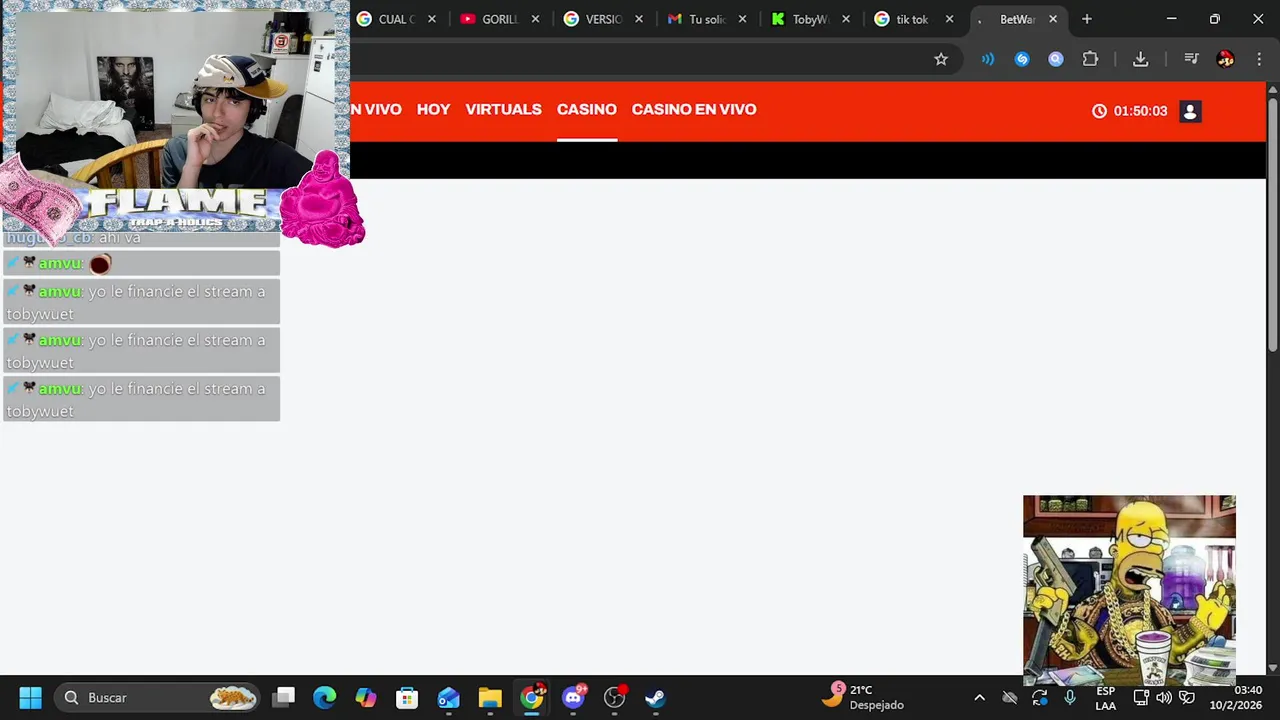This screenshot has width=1280, height=720.
Task: Close the GORILL YouTube tab
Action: (535, 19)
